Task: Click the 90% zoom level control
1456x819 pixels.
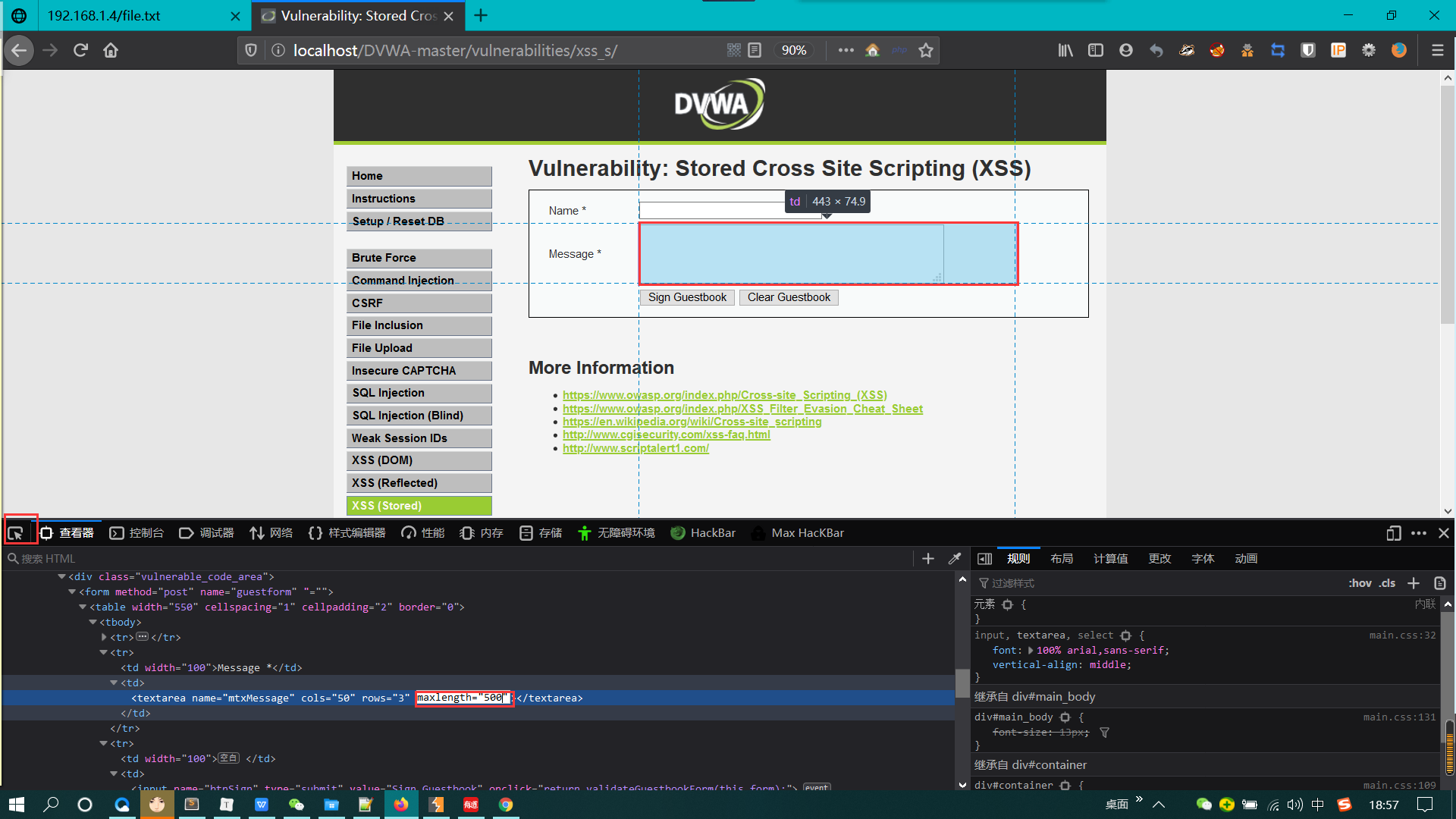Action: pos(794,50)
